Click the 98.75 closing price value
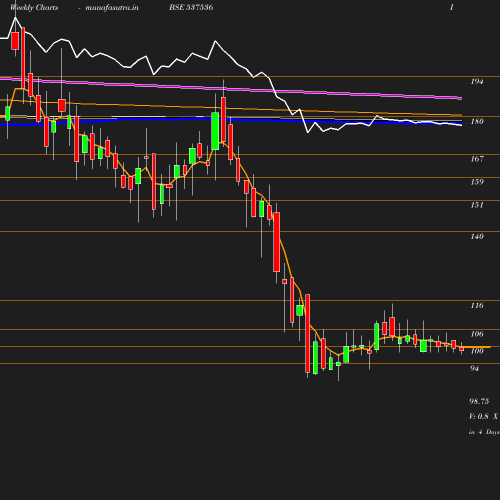Screen dimensions: 500x500 pyautogui.click(x=479, y=401)
